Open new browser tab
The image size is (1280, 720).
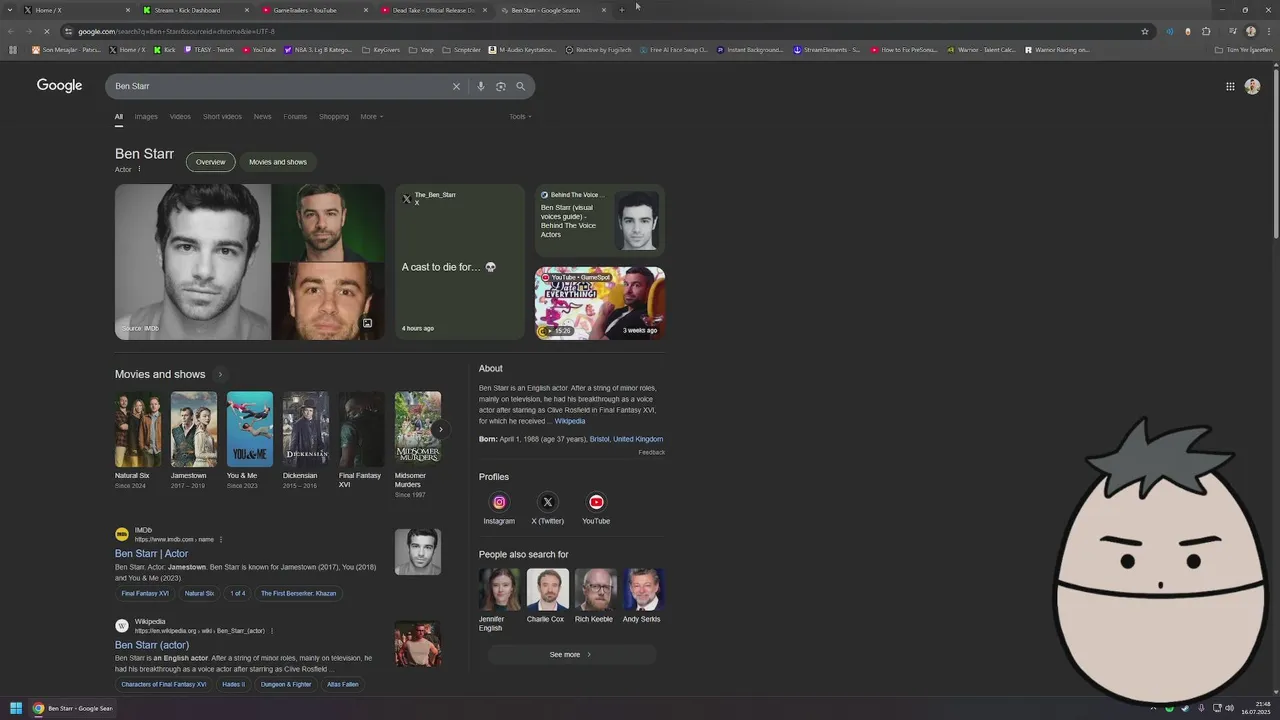622,10
